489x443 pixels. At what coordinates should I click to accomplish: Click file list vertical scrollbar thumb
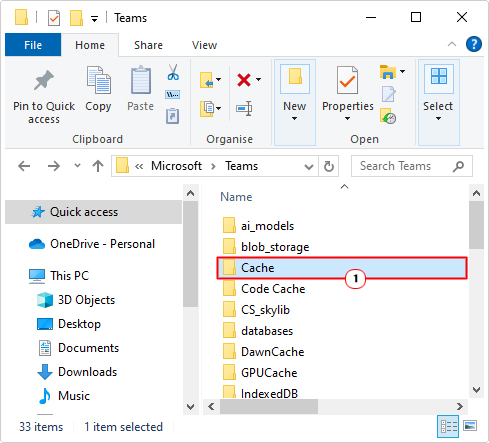(476, 225)
